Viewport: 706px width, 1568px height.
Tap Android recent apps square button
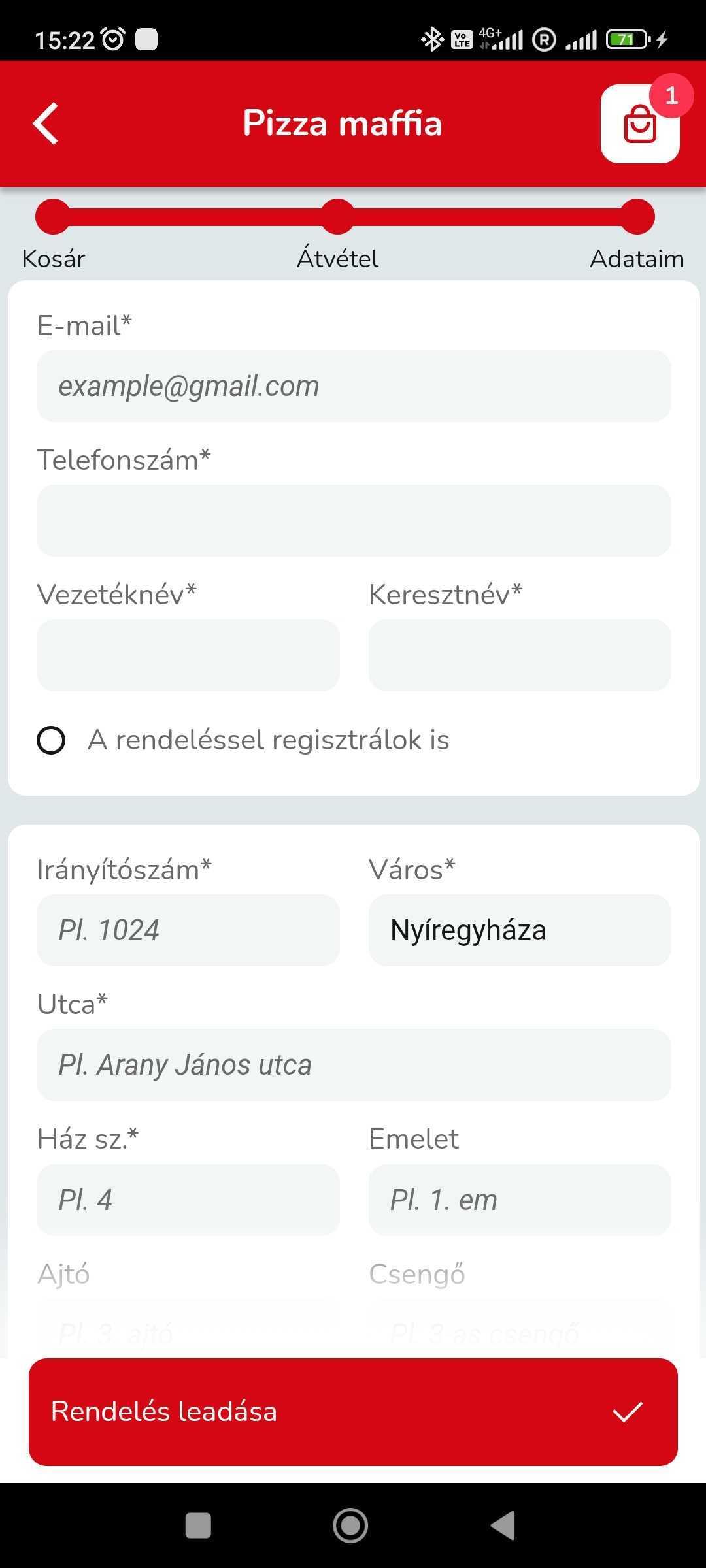pos(198,1526)
